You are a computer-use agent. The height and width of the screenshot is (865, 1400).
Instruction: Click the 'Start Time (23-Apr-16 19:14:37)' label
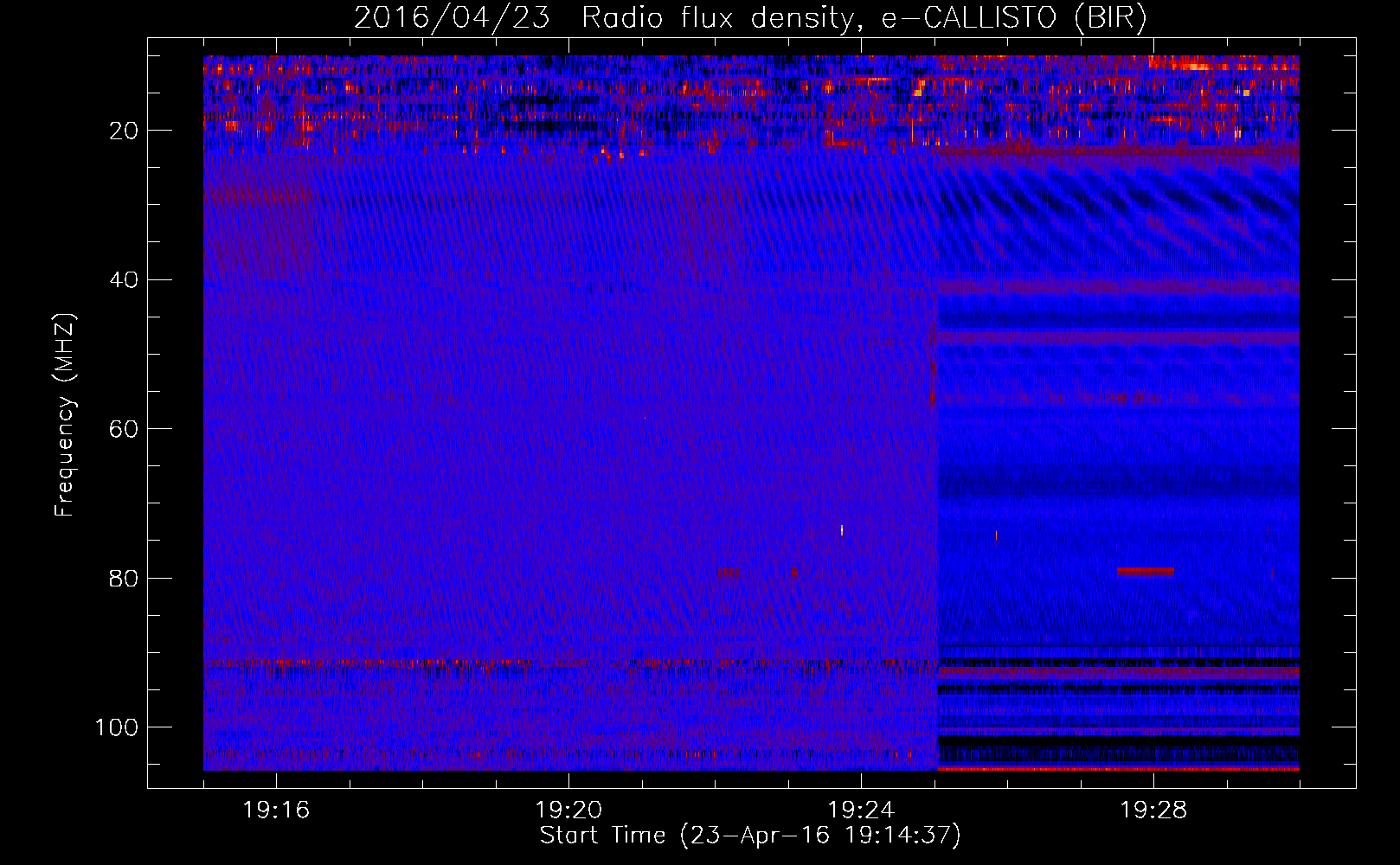750,836
